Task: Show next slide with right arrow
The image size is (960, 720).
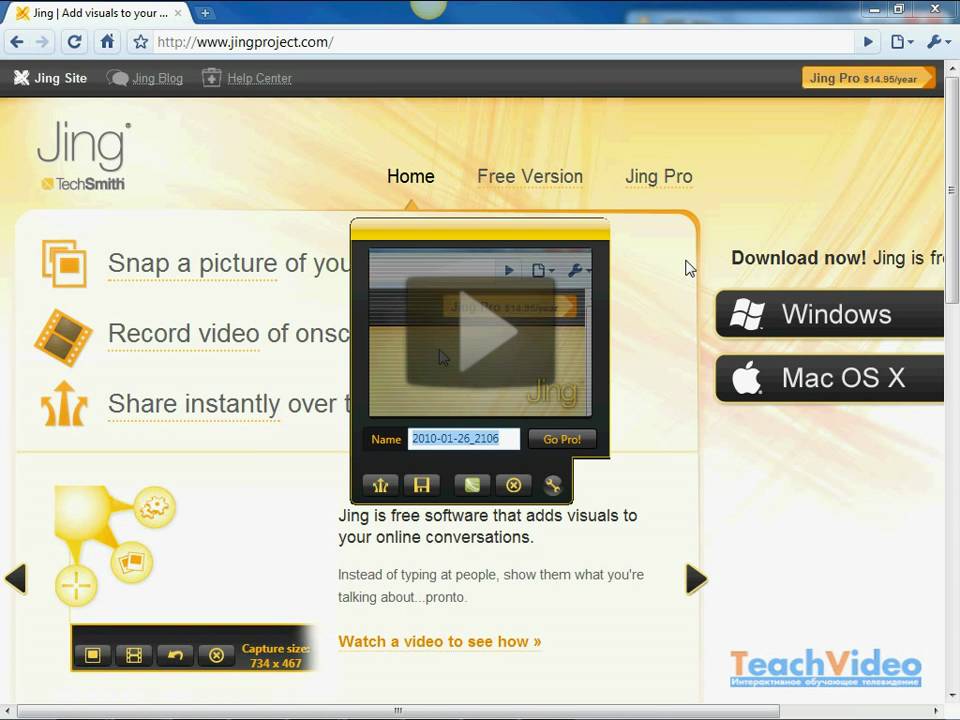Action: tap(696, 579)
